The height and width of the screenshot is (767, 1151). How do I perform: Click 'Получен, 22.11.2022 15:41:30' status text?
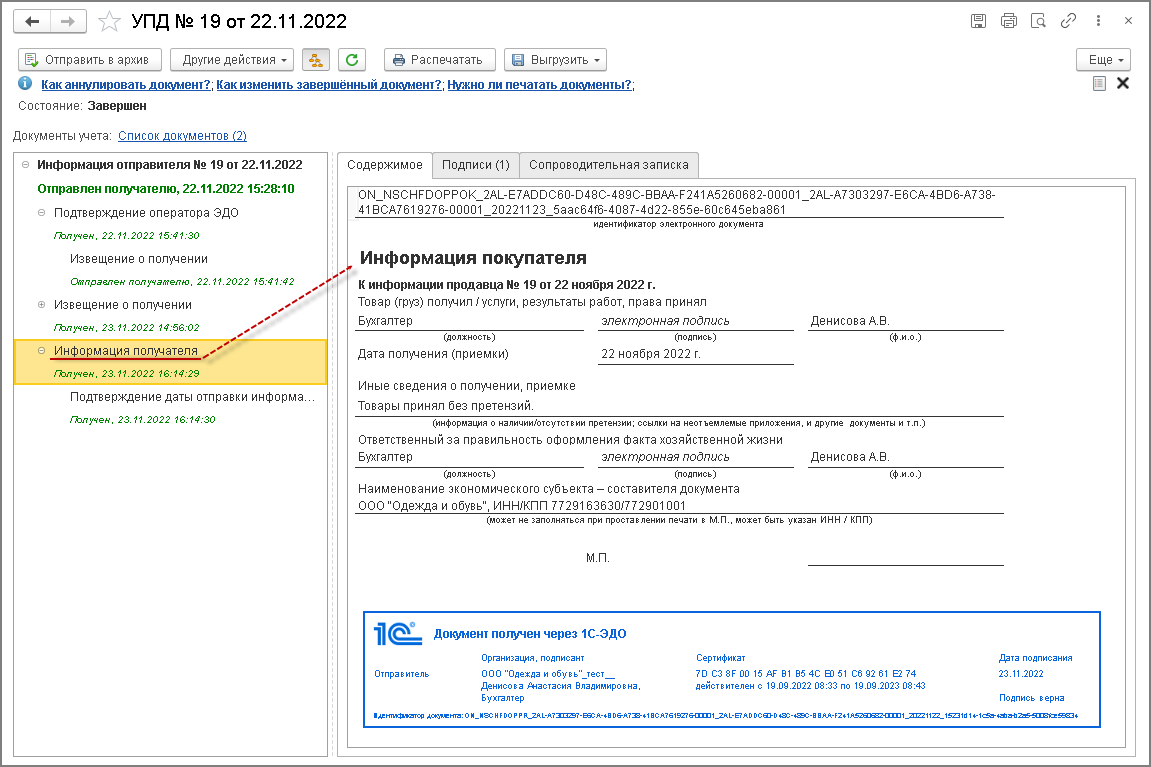[126, 236]
